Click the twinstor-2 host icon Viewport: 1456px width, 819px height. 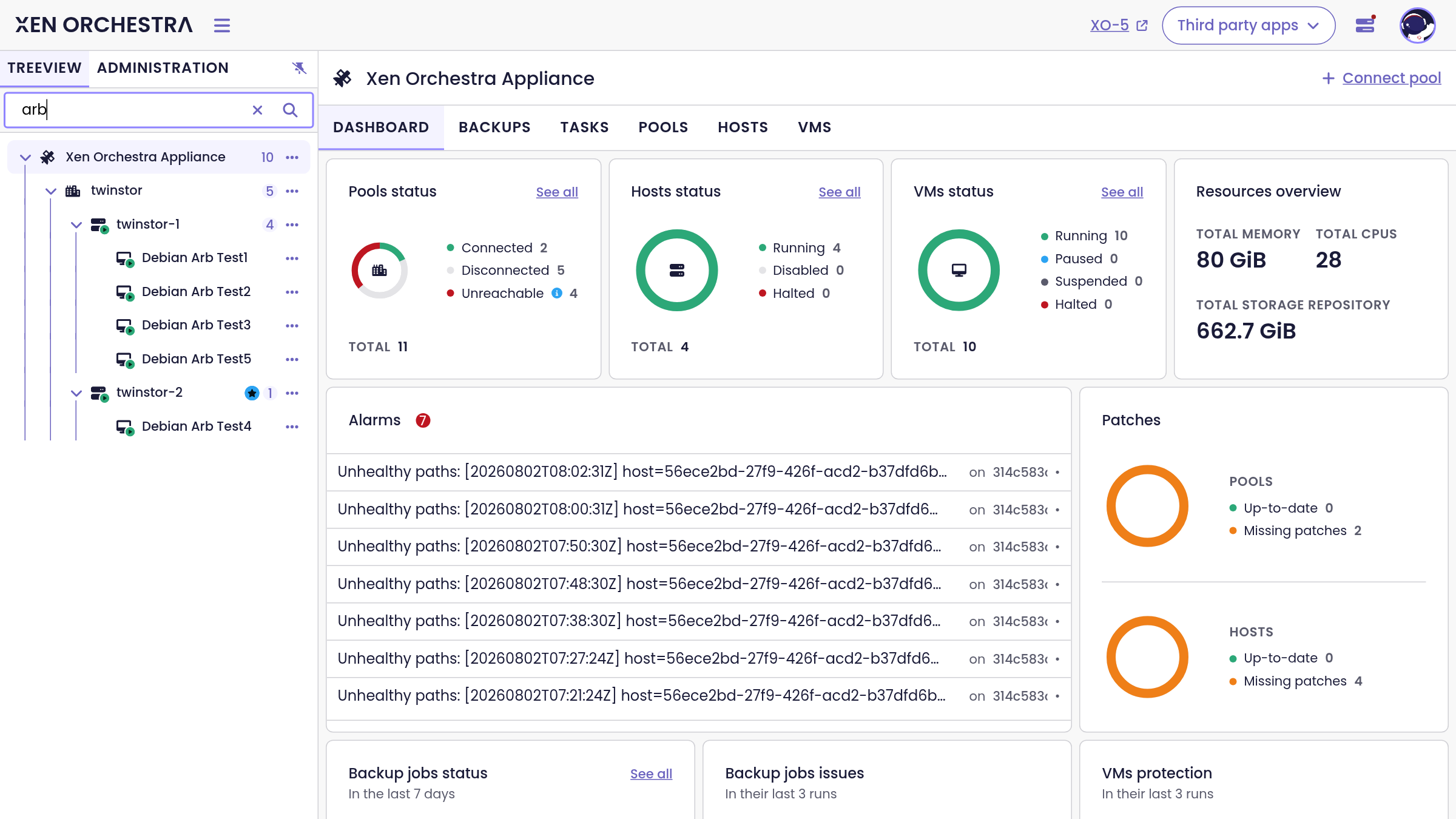(x=99, y=394)
